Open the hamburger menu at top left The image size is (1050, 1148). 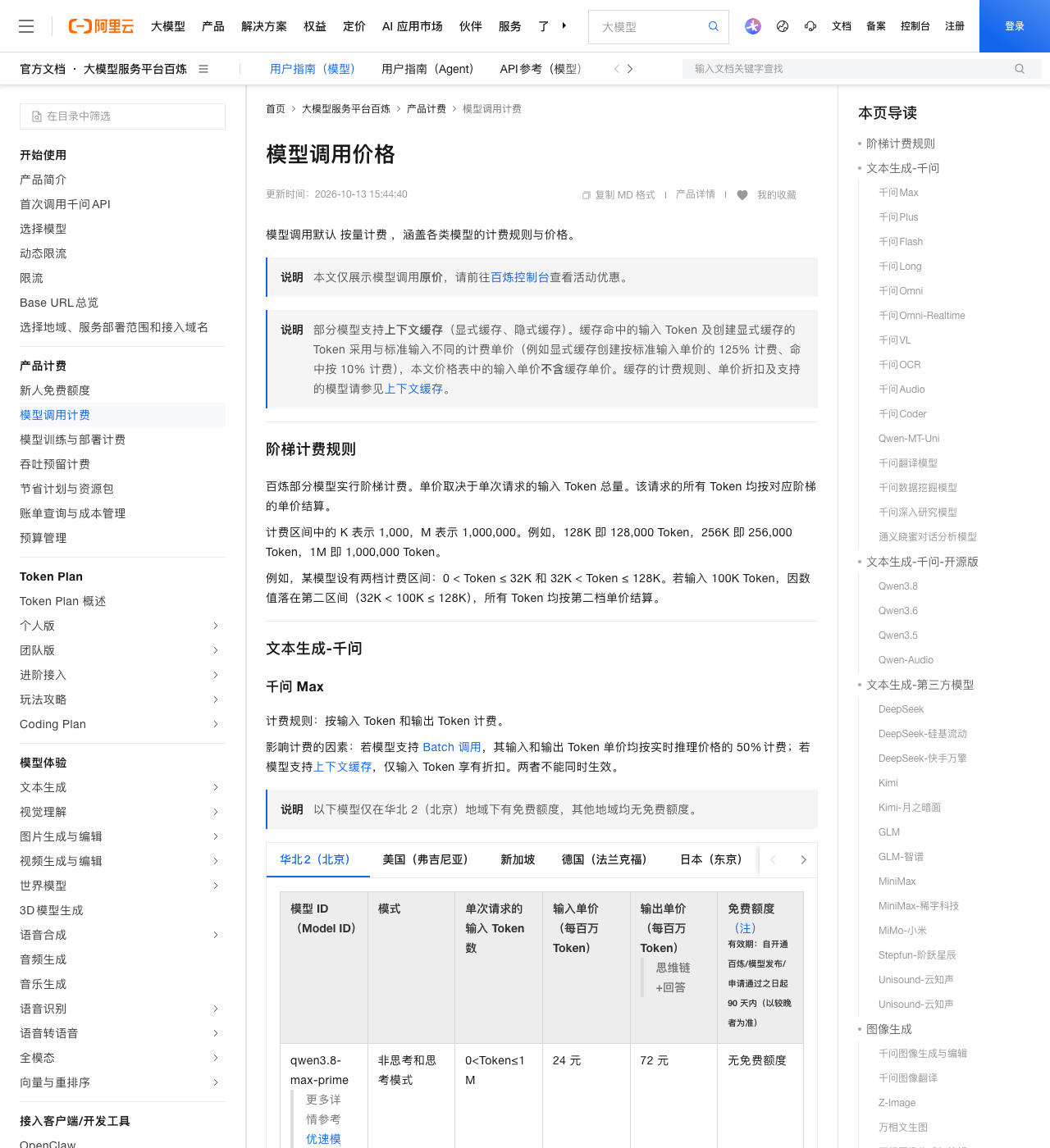[26, 26]
